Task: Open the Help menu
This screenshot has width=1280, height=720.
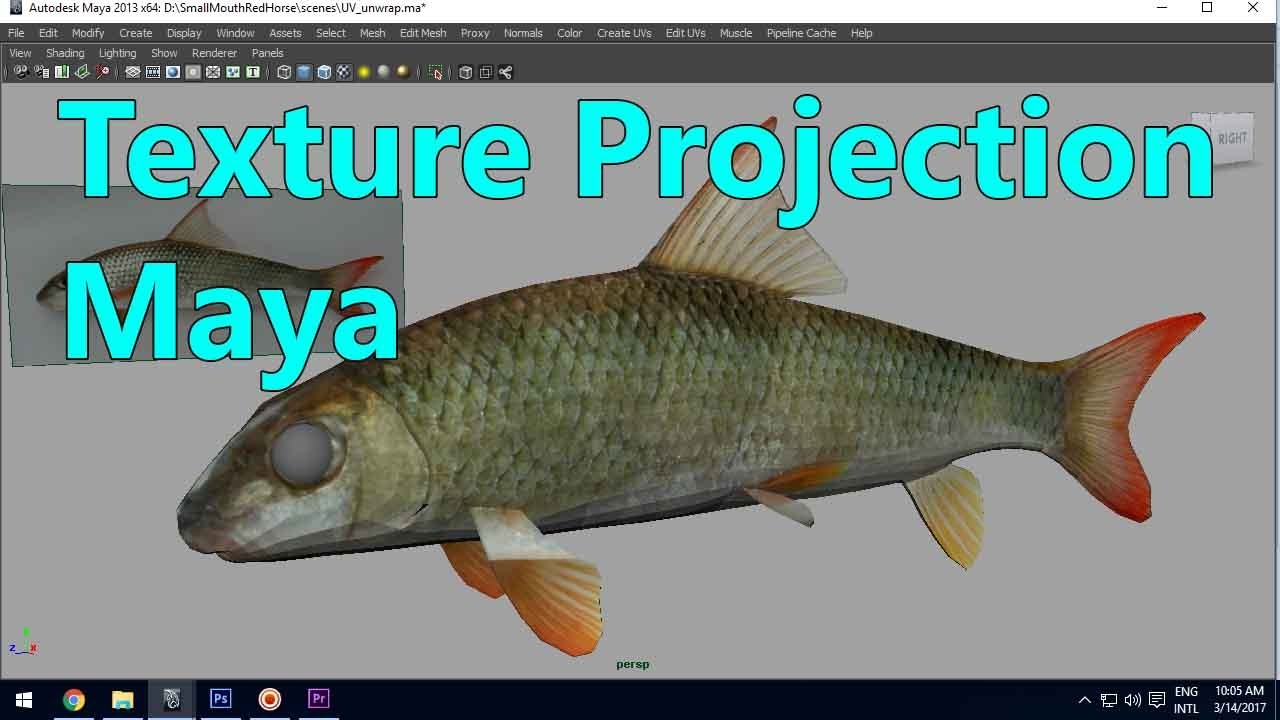Action: coord(862,33)
